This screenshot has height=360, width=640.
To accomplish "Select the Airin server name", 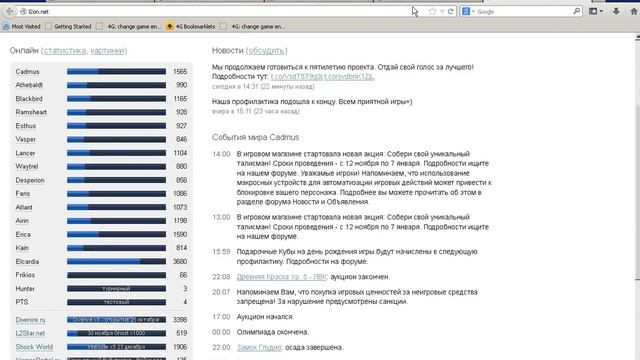I will pyautogui.click(x=22, y=221).
